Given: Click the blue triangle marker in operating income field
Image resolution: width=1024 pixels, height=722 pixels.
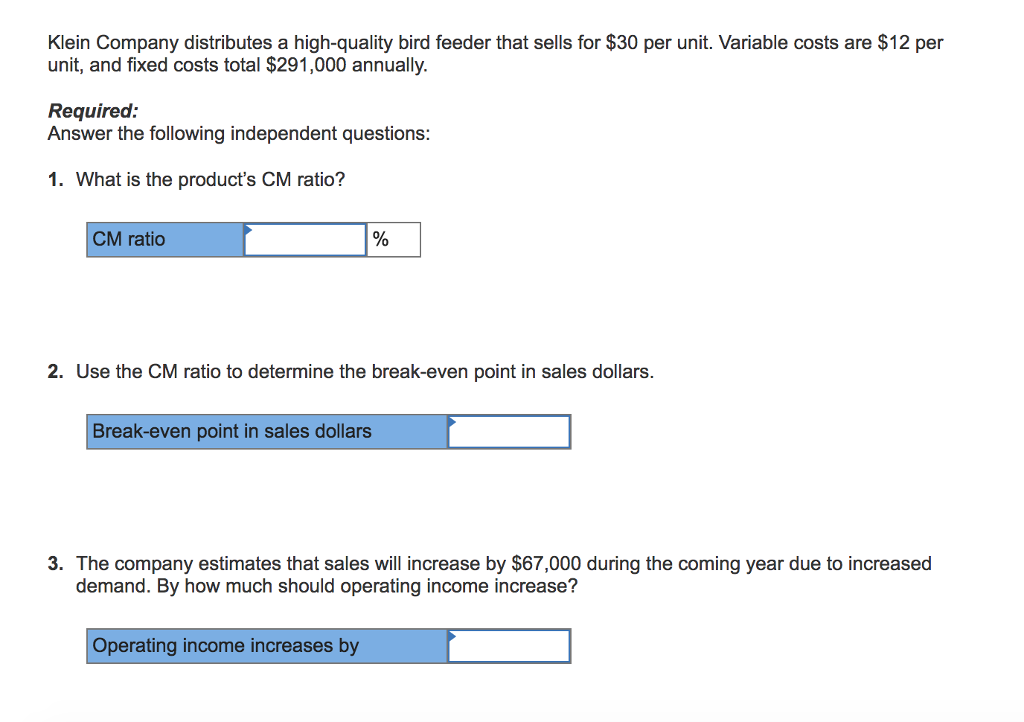Looking at the screenshot, I should pyautogui.click(x=452, y=636).
